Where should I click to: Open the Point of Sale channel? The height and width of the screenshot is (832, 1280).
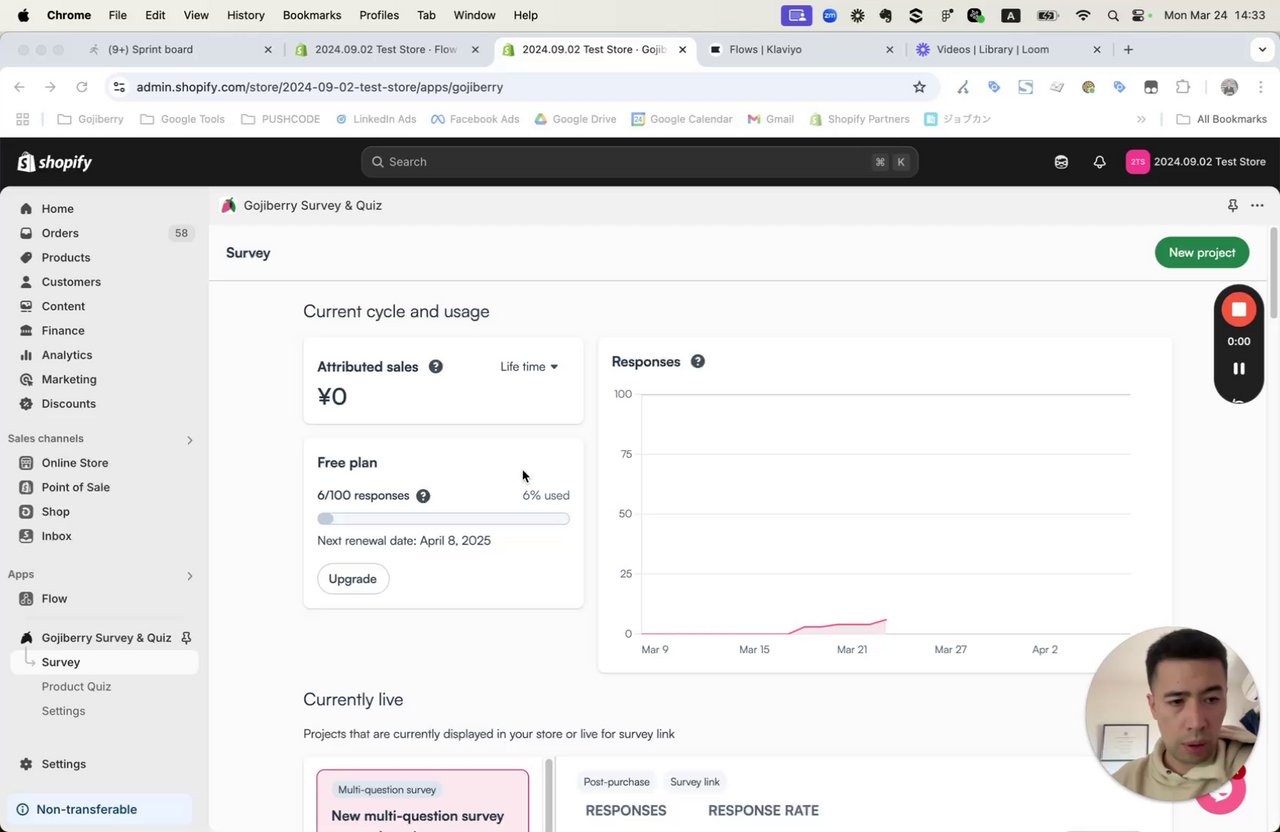coord(76,487)
